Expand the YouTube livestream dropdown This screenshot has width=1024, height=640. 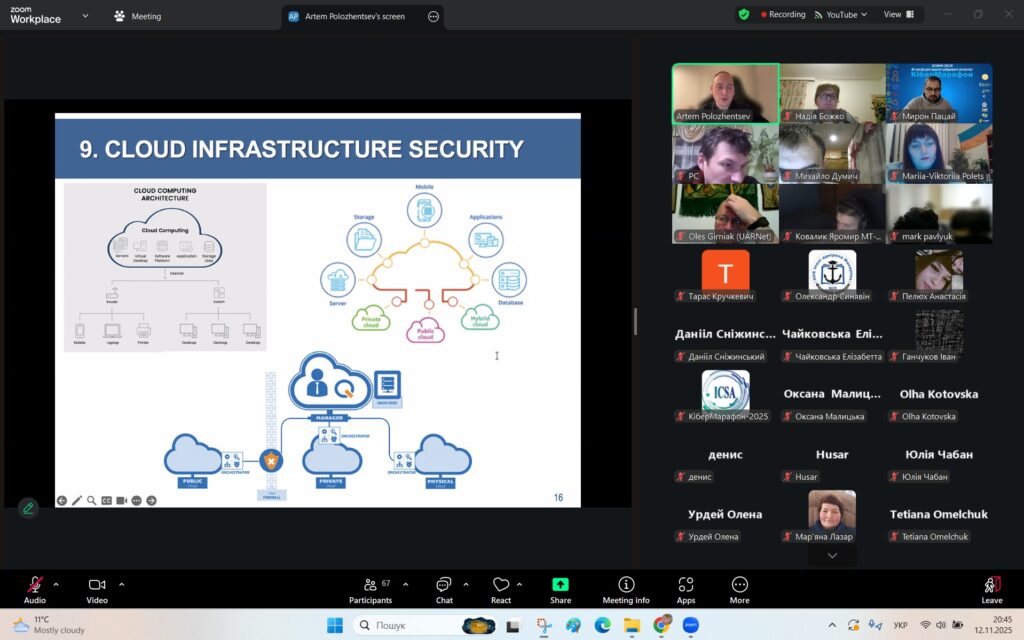point(841,15)
